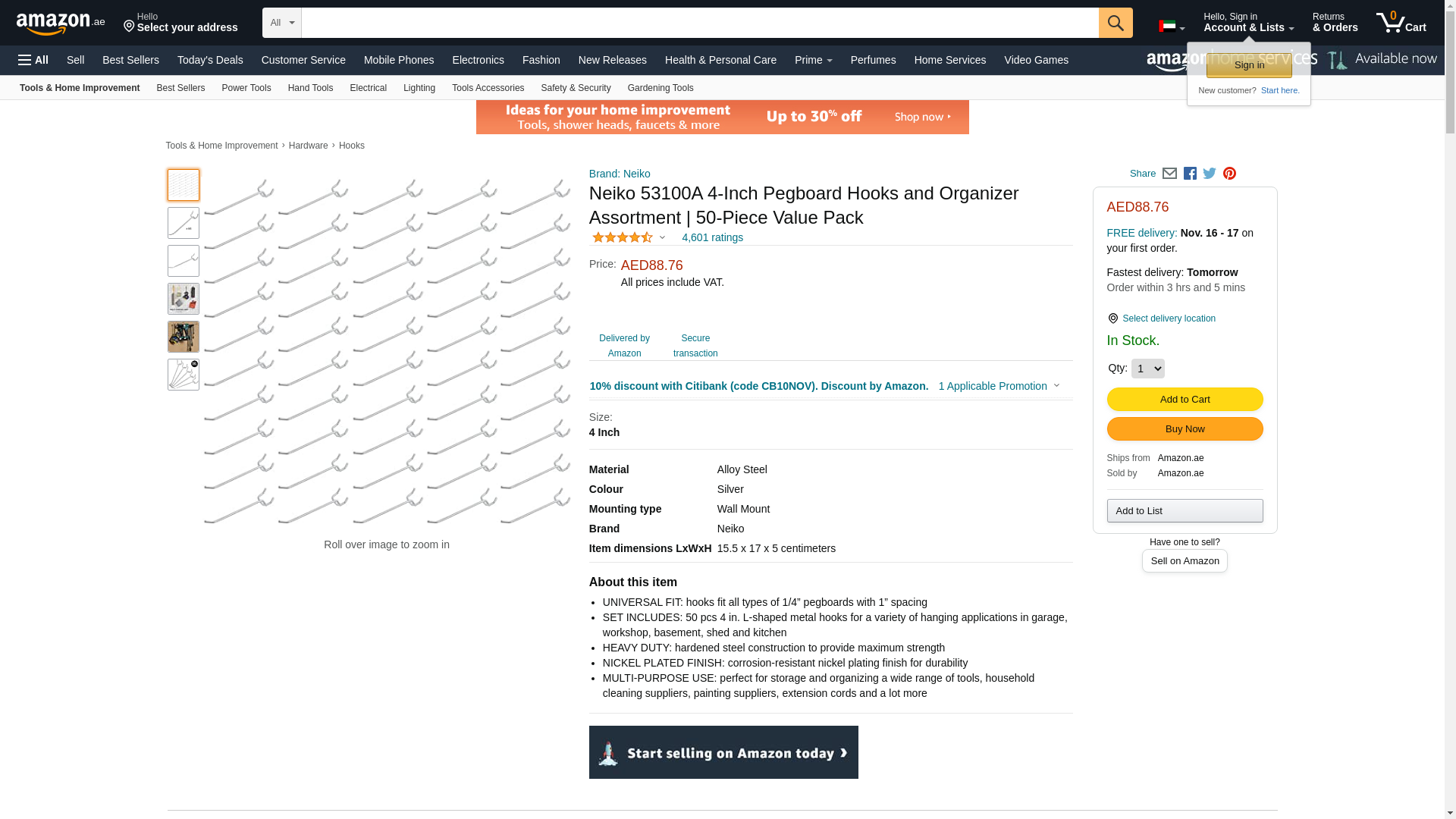1456x819 pixels.
Task: Expand the 1 Applicable Promotion section
Action: pyautogui.click(x=999, y=386)
